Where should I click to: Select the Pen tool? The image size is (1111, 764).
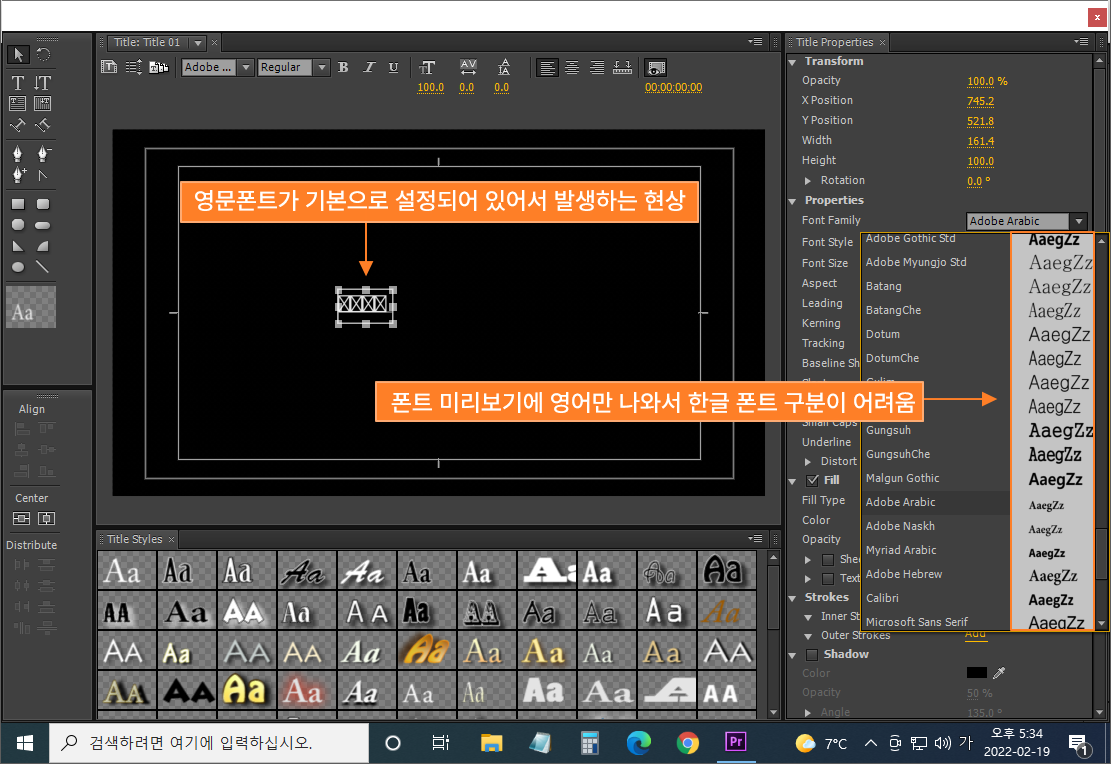click(18, 153)
